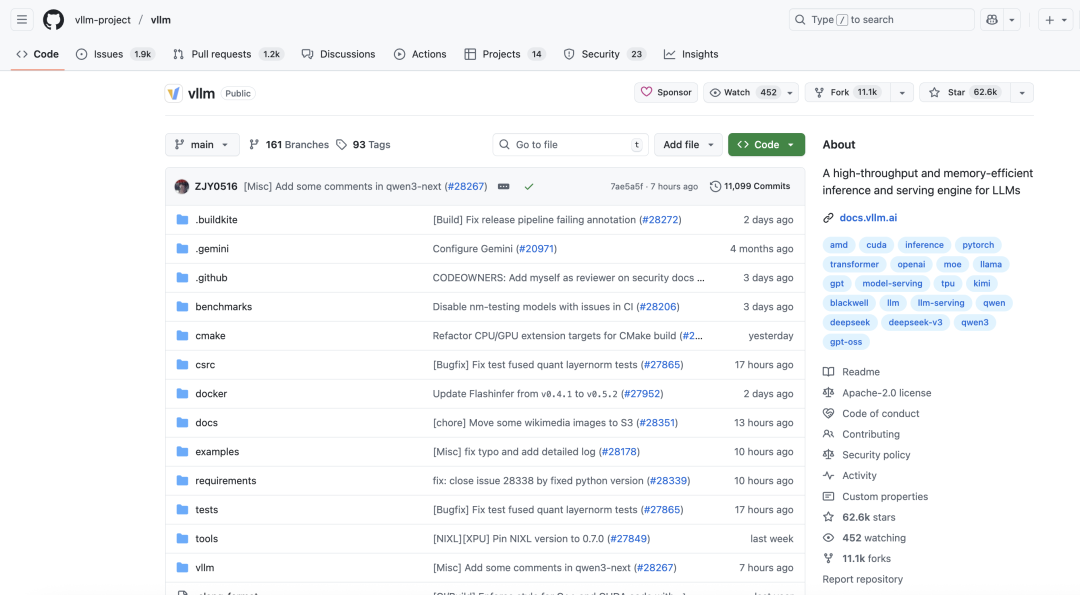Open the Fork dropdown arrow
The height and width of the screenshot is (595, 1080).
coord(902,92)
